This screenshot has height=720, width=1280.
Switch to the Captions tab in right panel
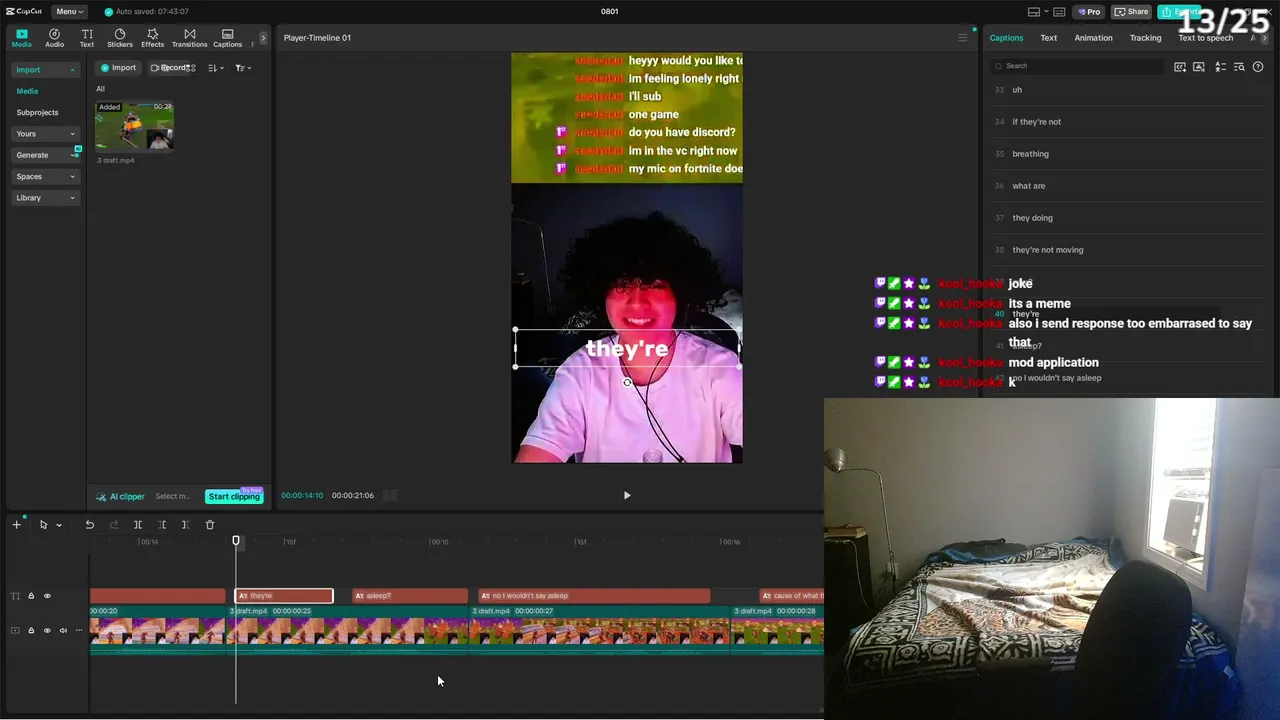coord(1006,38)
